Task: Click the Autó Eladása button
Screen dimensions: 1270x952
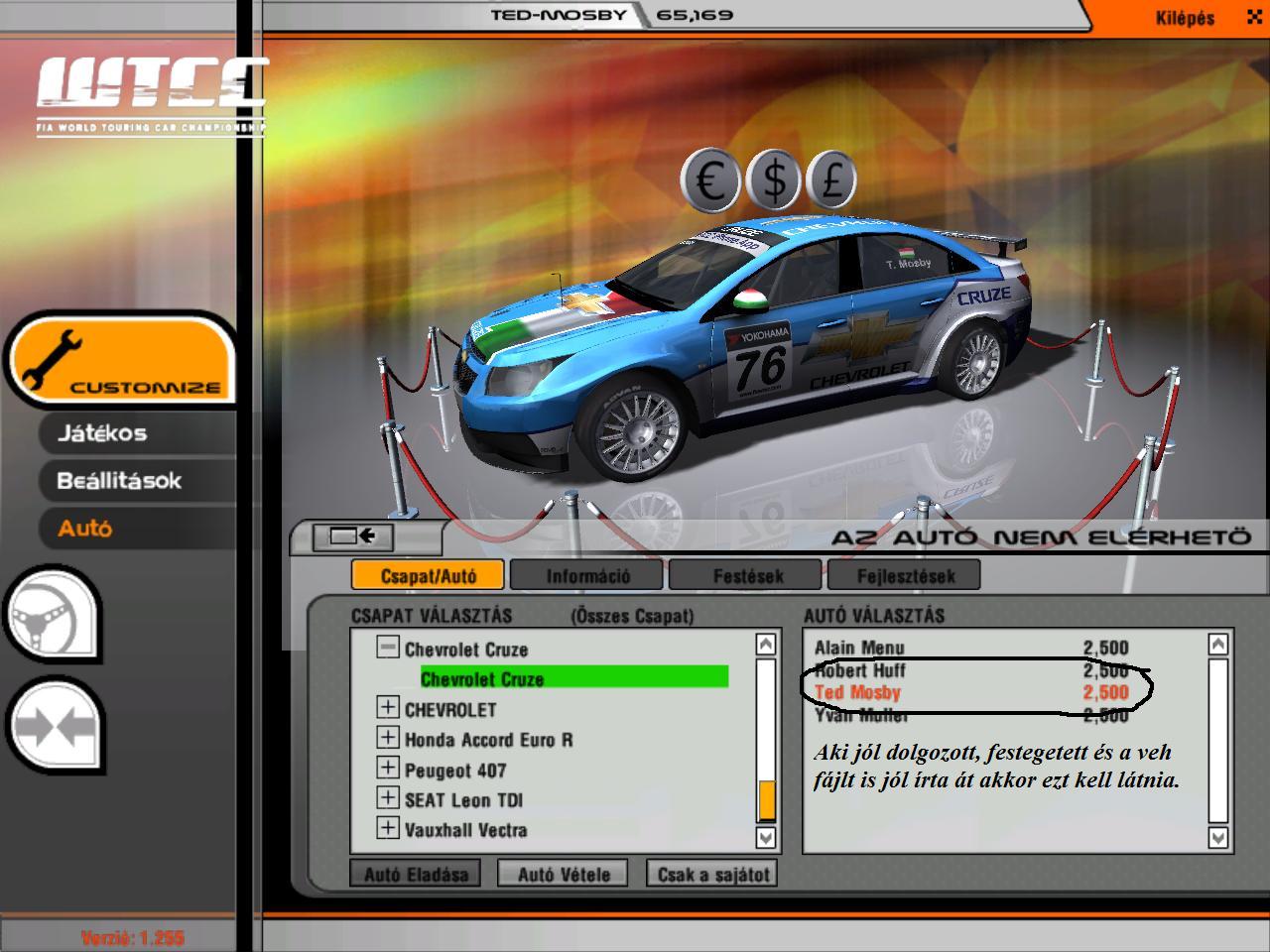Action: [416, 875]
